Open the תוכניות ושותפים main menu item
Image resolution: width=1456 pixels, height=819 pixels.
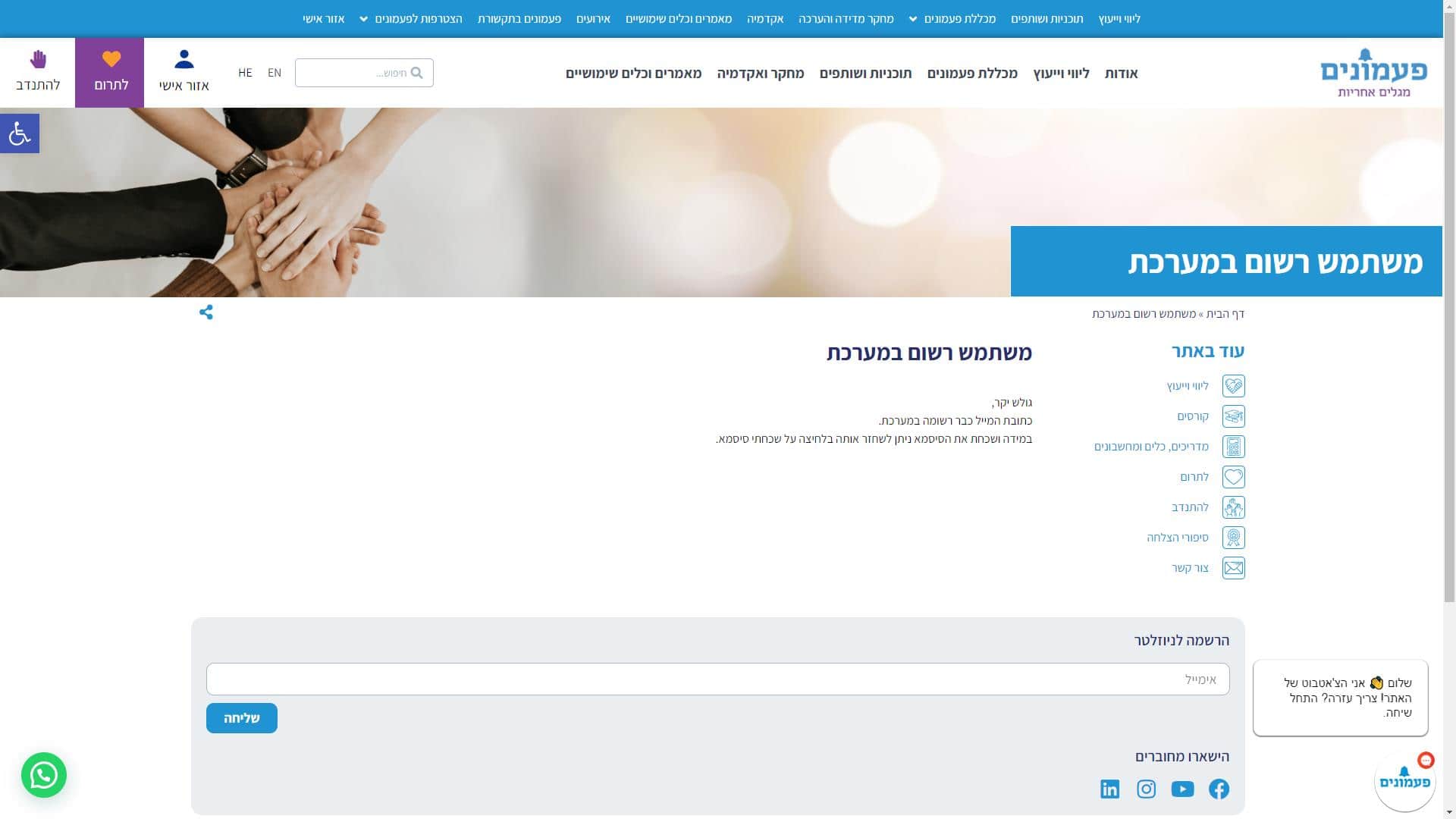865,74
